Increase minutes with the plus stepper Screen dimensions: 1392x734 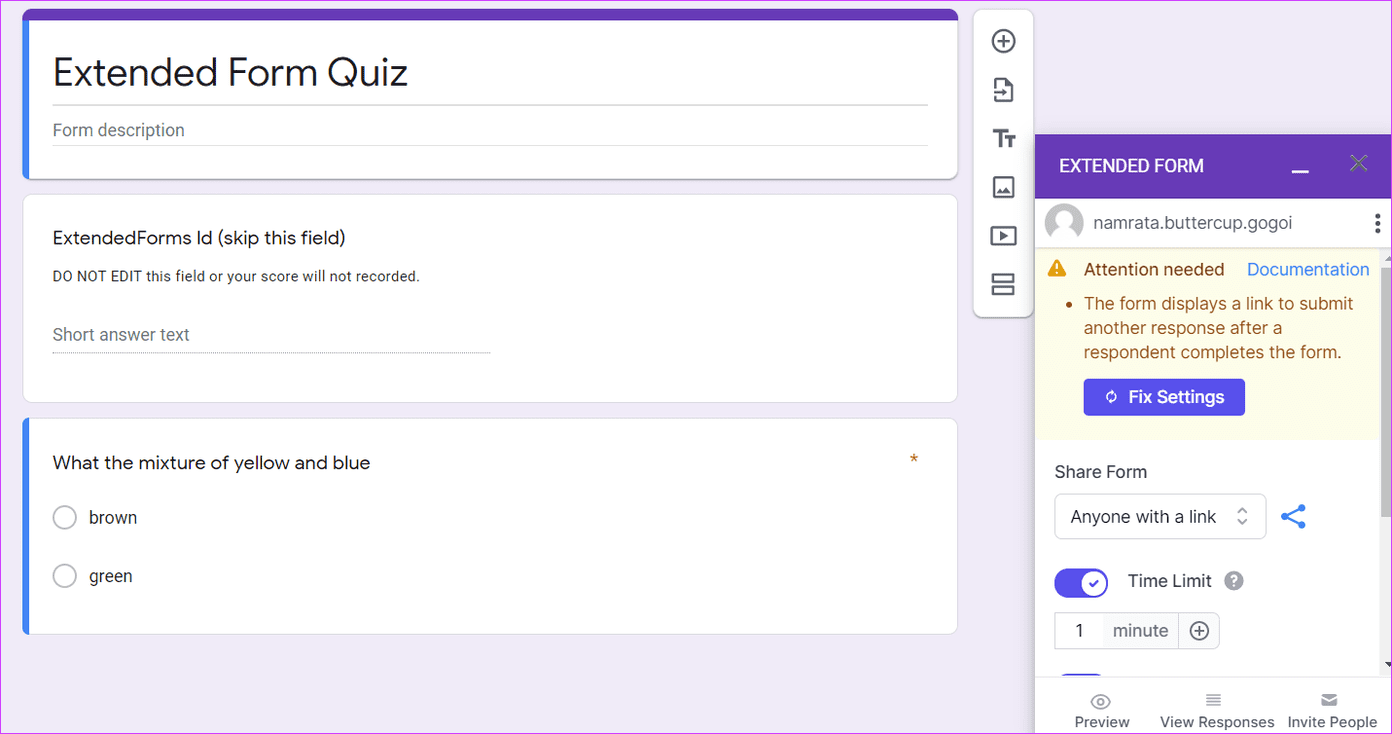coord(1199,631)
